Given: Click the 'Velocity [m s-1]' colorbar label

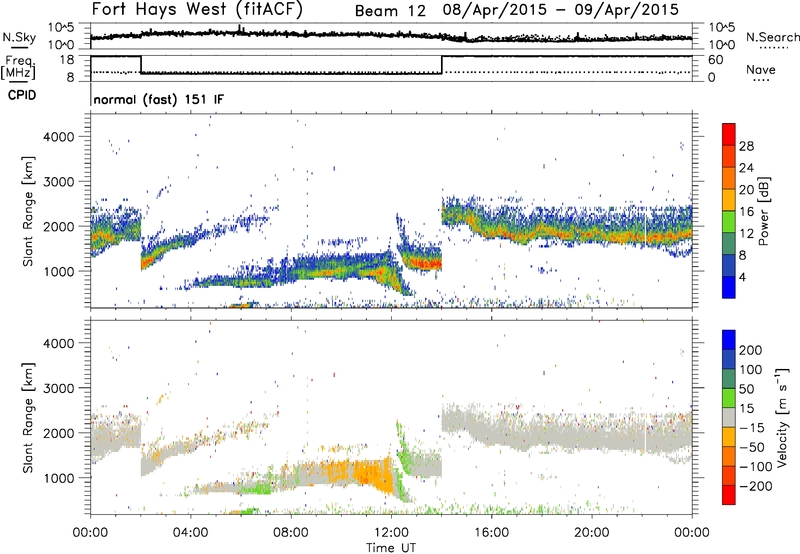Looking at the screenshot, I should (782, 417).
